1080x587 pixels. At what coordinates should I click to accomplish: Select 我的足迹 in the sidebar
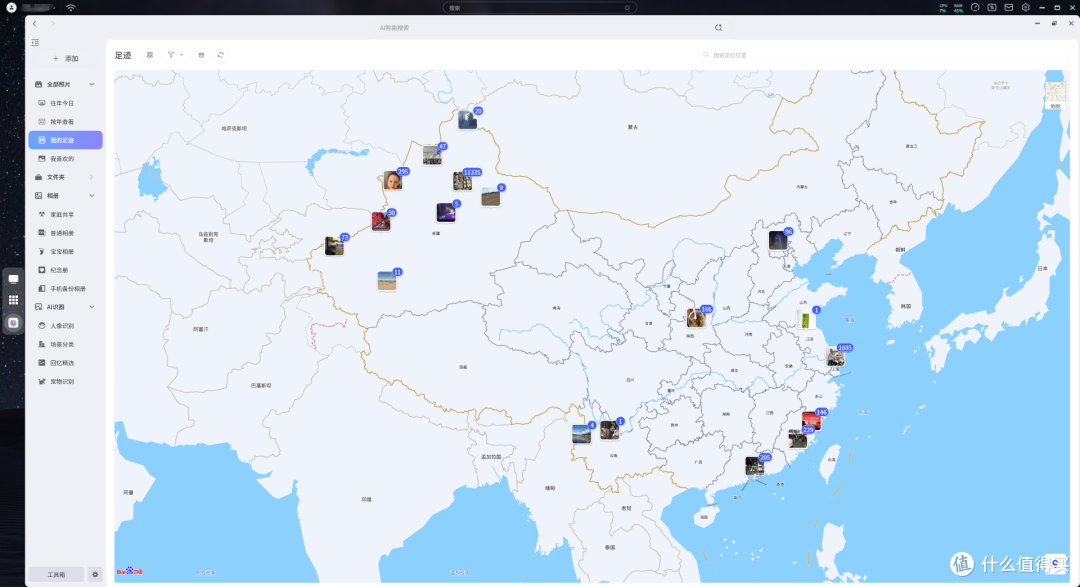click(65, 140)
